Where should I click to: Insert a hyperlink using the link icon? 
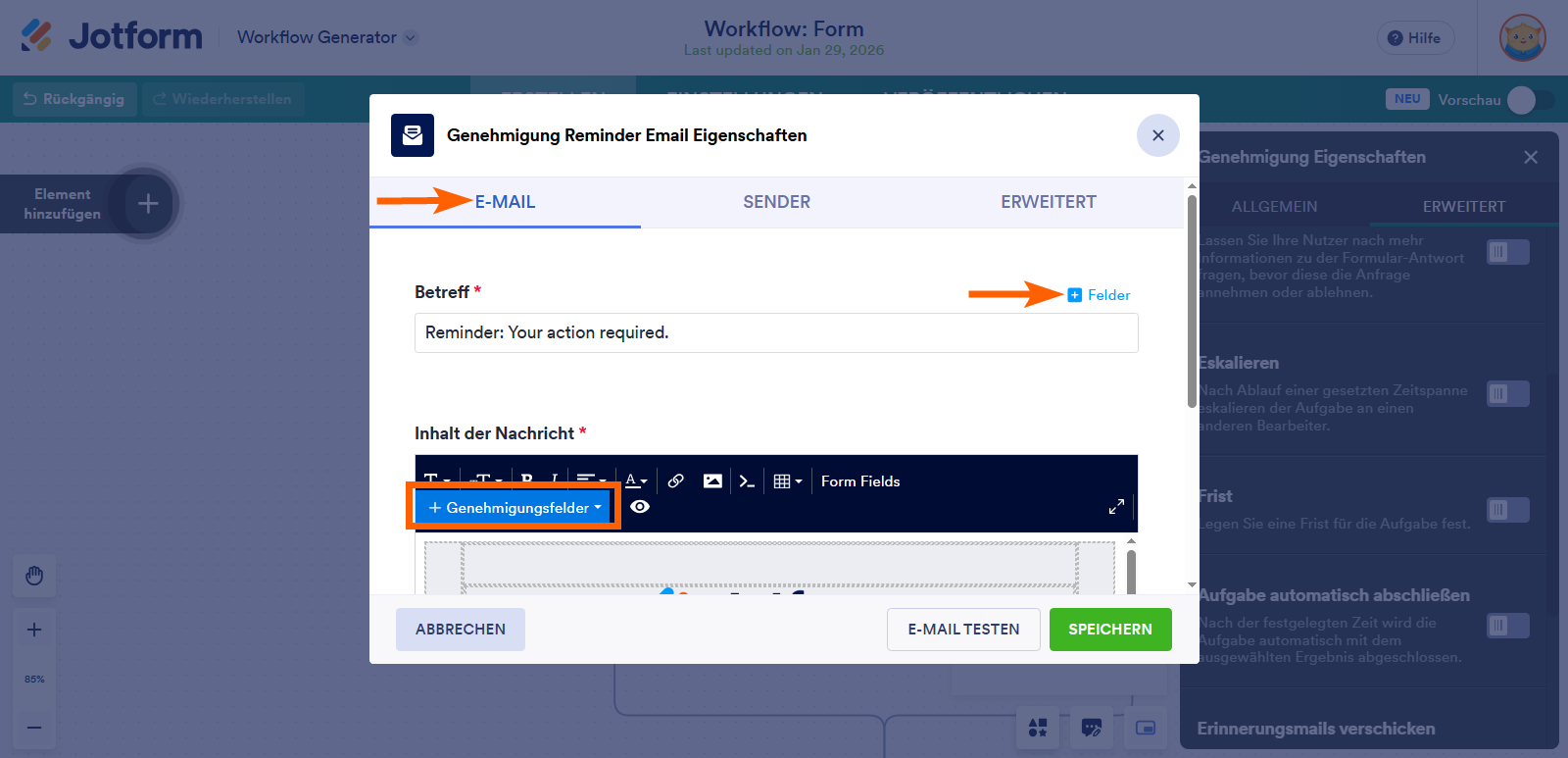tap(675, 480)
